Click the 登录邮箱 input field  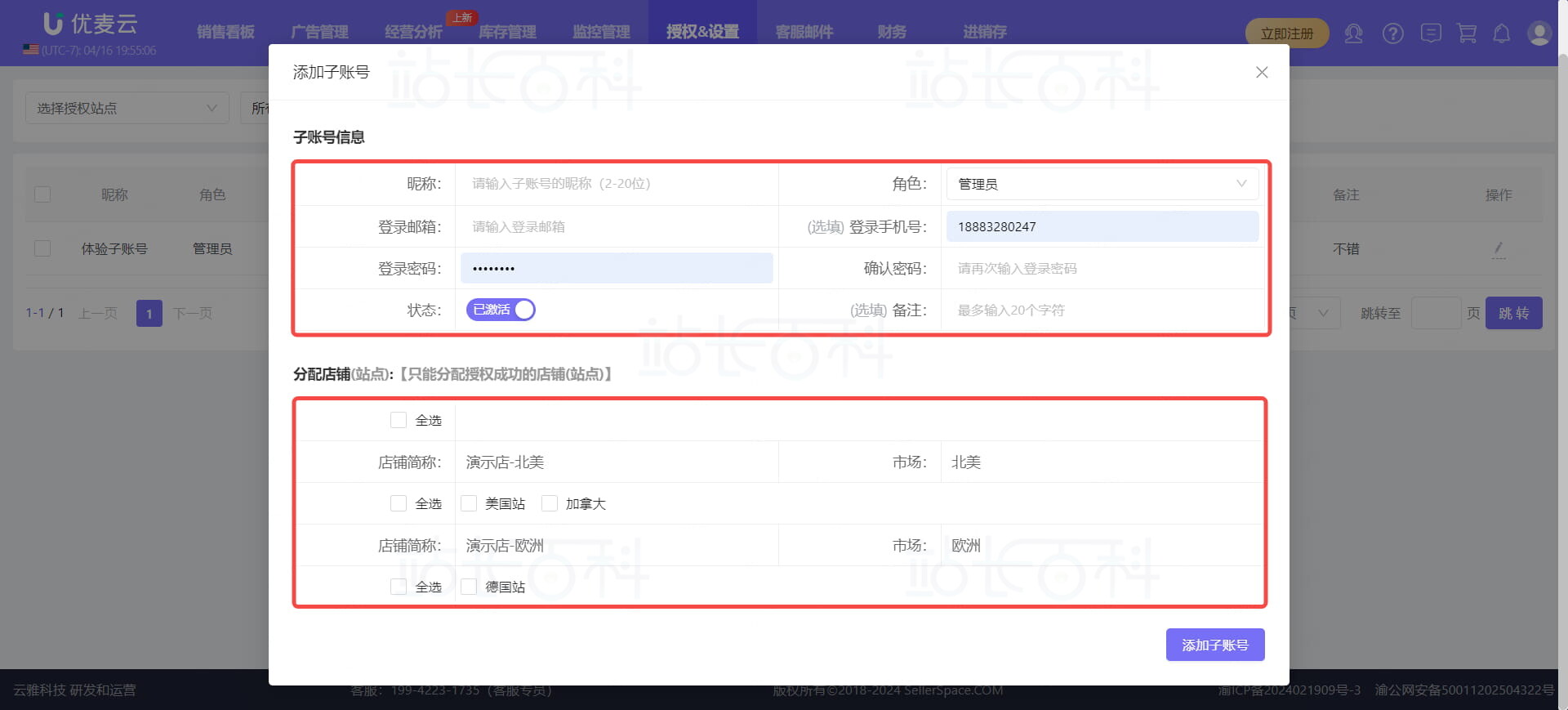(617, 226)
